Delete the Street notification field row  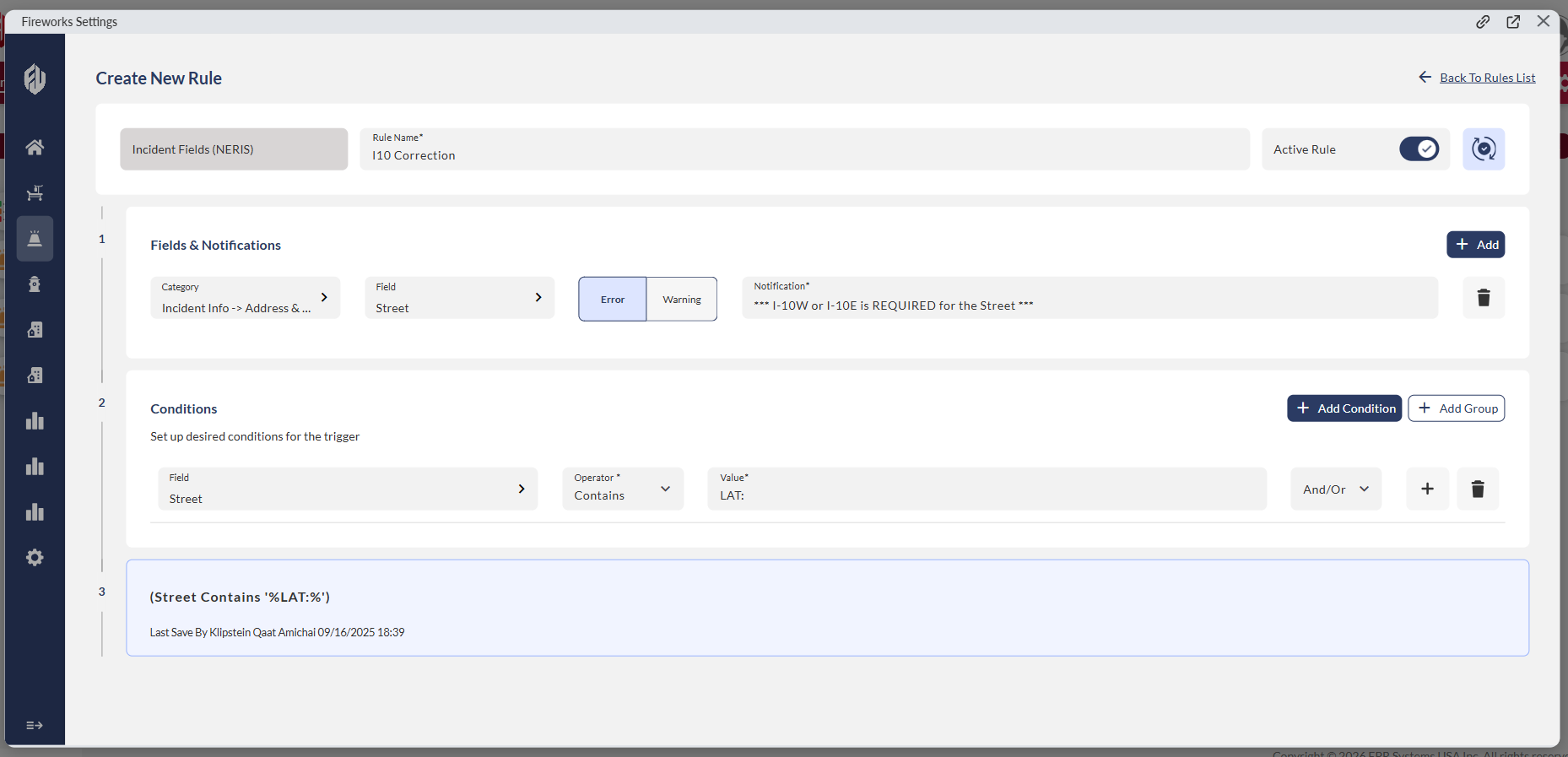pos(1483,298)
